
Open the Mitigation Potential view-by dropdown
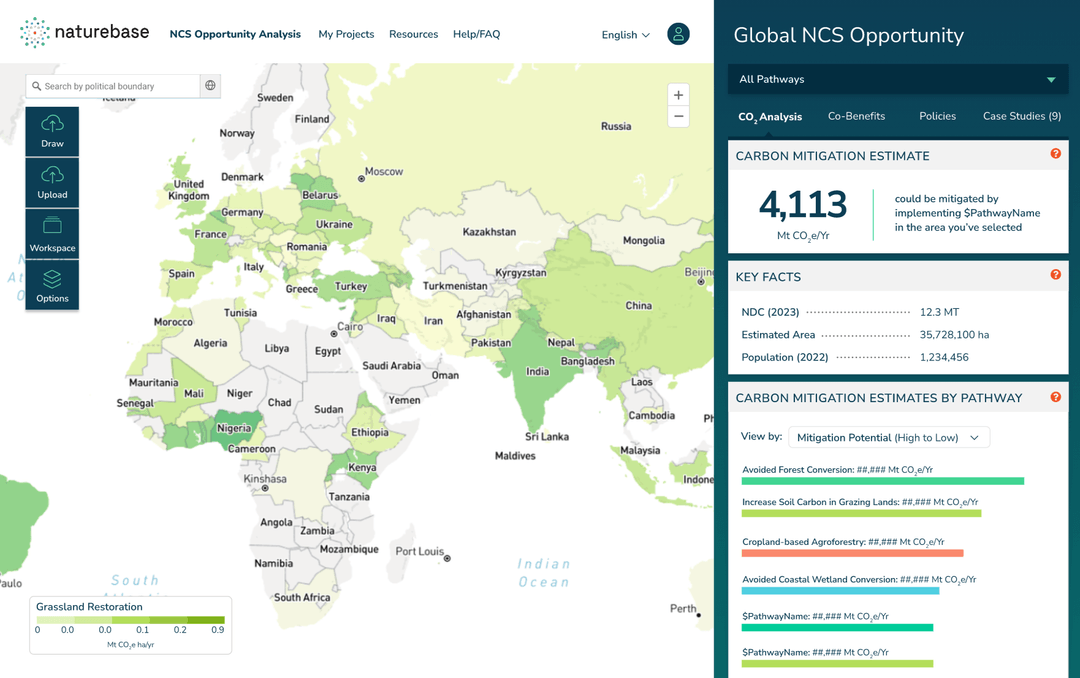click(889, 438)
